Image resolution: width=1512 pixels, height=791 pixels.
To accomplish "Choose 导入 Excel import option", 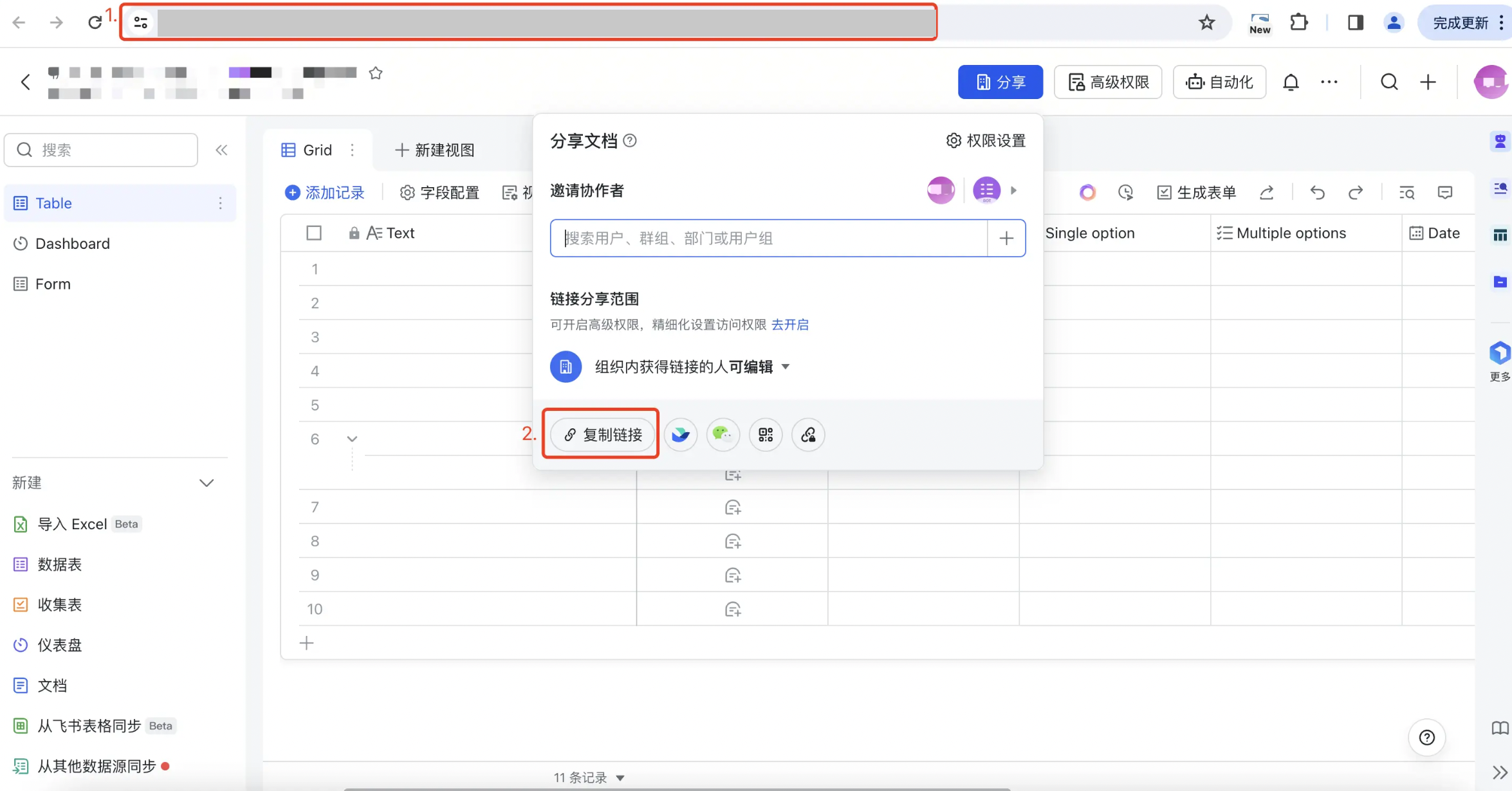I will point(77,524).
